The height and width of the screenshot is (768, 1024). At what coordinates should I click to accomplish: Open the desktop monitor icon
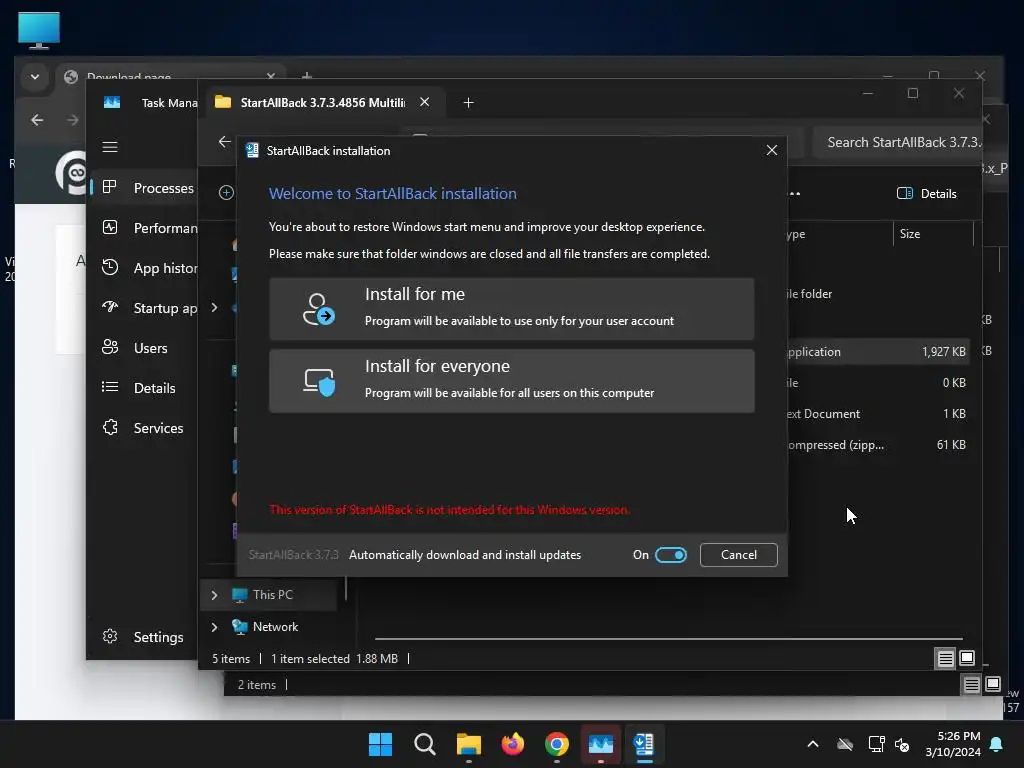pyautogui.click(x=39, y=30)
